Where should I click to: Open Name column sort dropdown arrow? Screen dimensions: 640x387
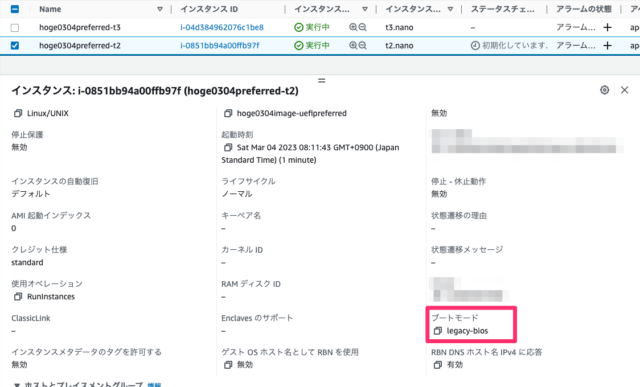(160, 9)
